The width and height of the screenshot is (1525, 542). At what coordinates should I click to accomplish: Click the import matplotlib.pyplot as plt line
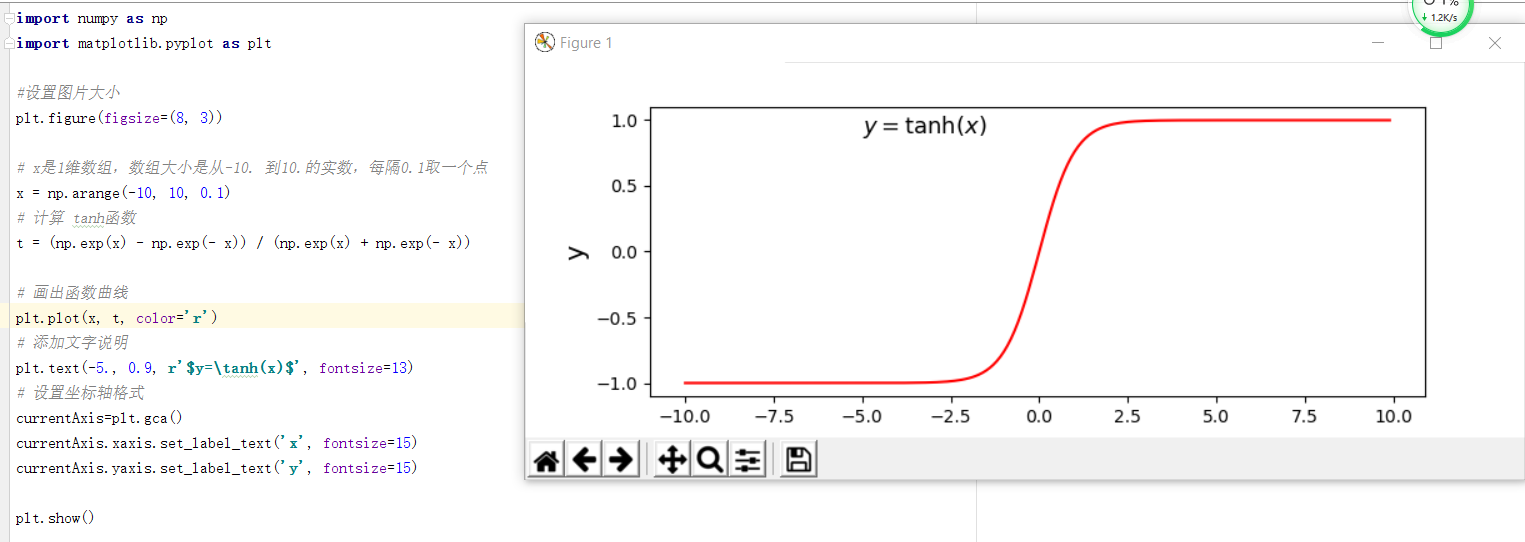click(x=144, y=44)
